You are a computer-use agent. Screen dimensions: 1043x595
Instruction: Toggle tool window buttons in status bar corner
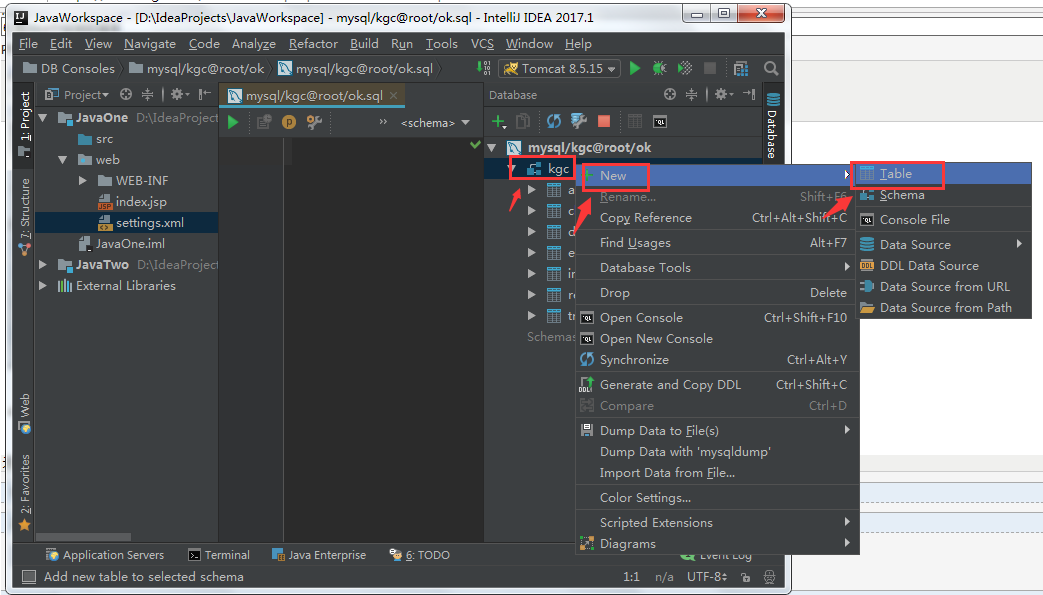coord(29,577)
